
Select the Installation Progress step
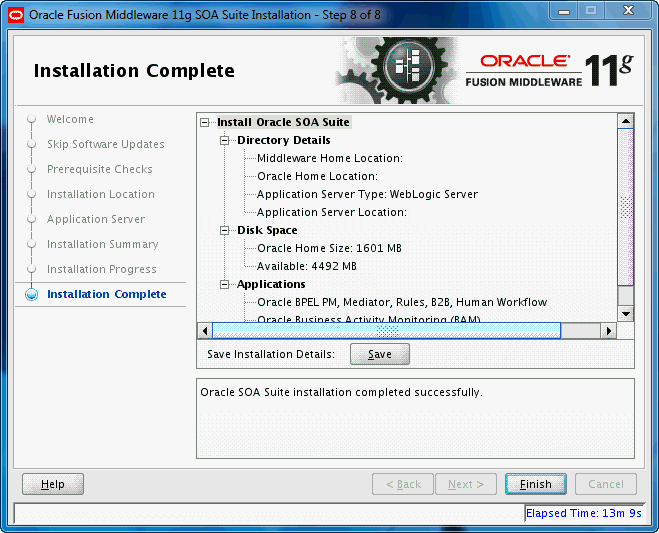click(x=102, y=269)
